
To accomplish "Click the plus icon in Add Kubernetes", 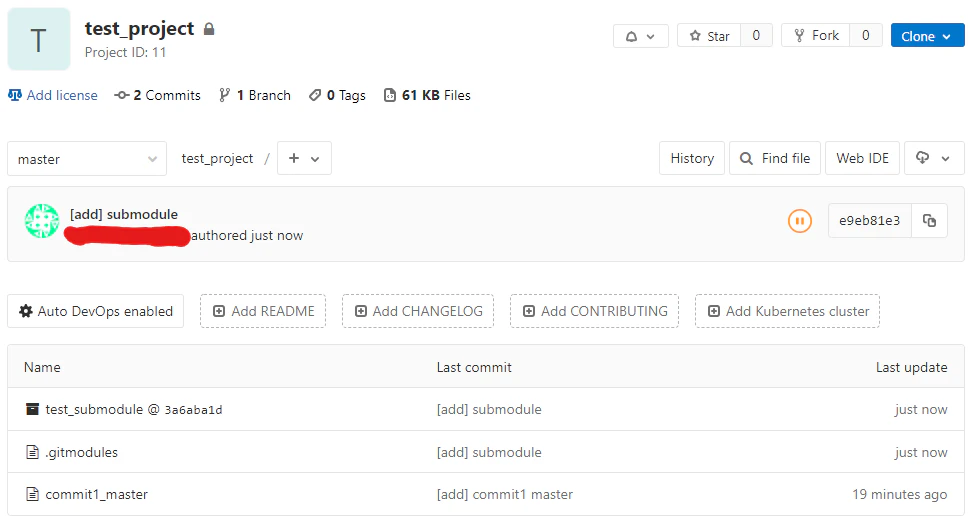I will click(714, 311).
